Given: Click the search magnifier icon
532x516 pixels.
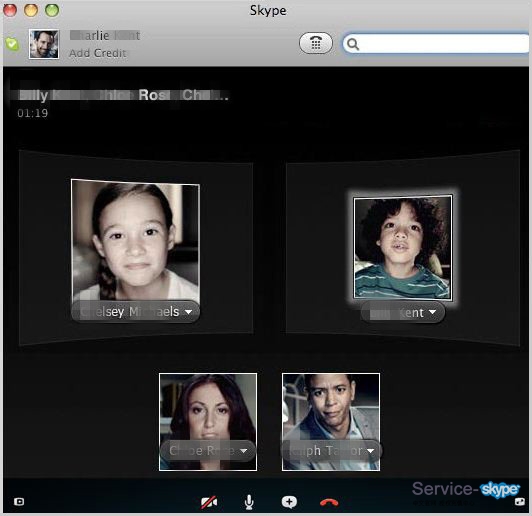Looking at the screenshot, I should (353, 44).
